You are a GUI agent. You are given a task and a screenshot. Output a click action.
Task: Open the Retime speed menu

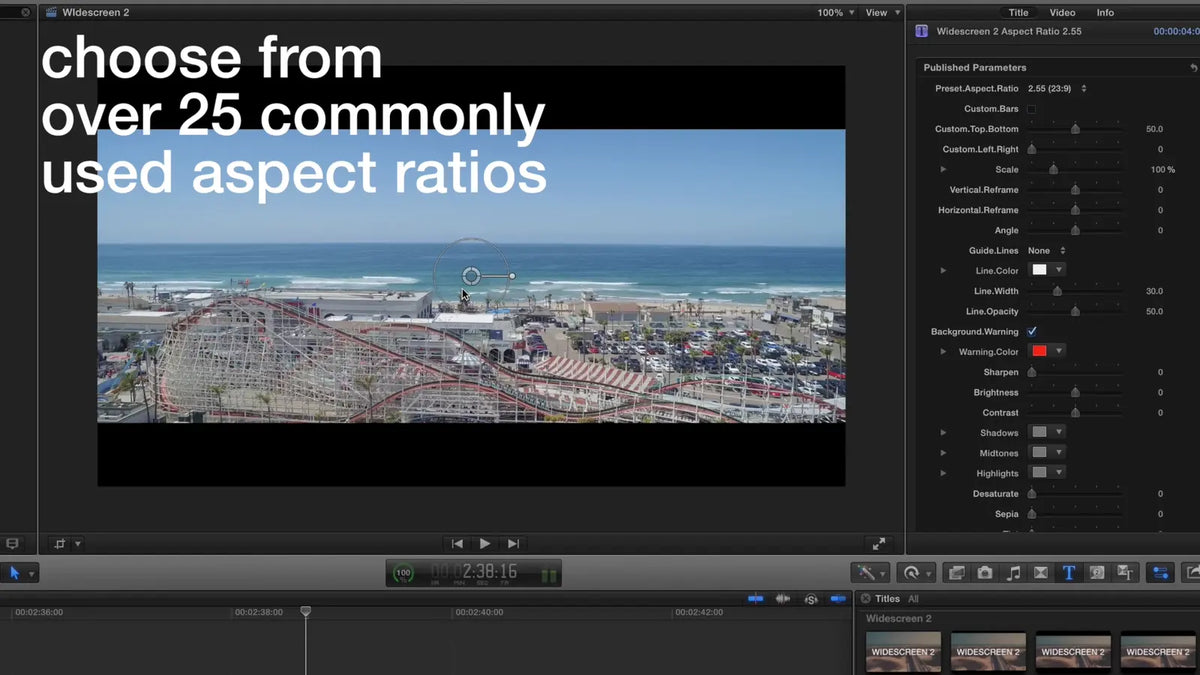point(916,573)
